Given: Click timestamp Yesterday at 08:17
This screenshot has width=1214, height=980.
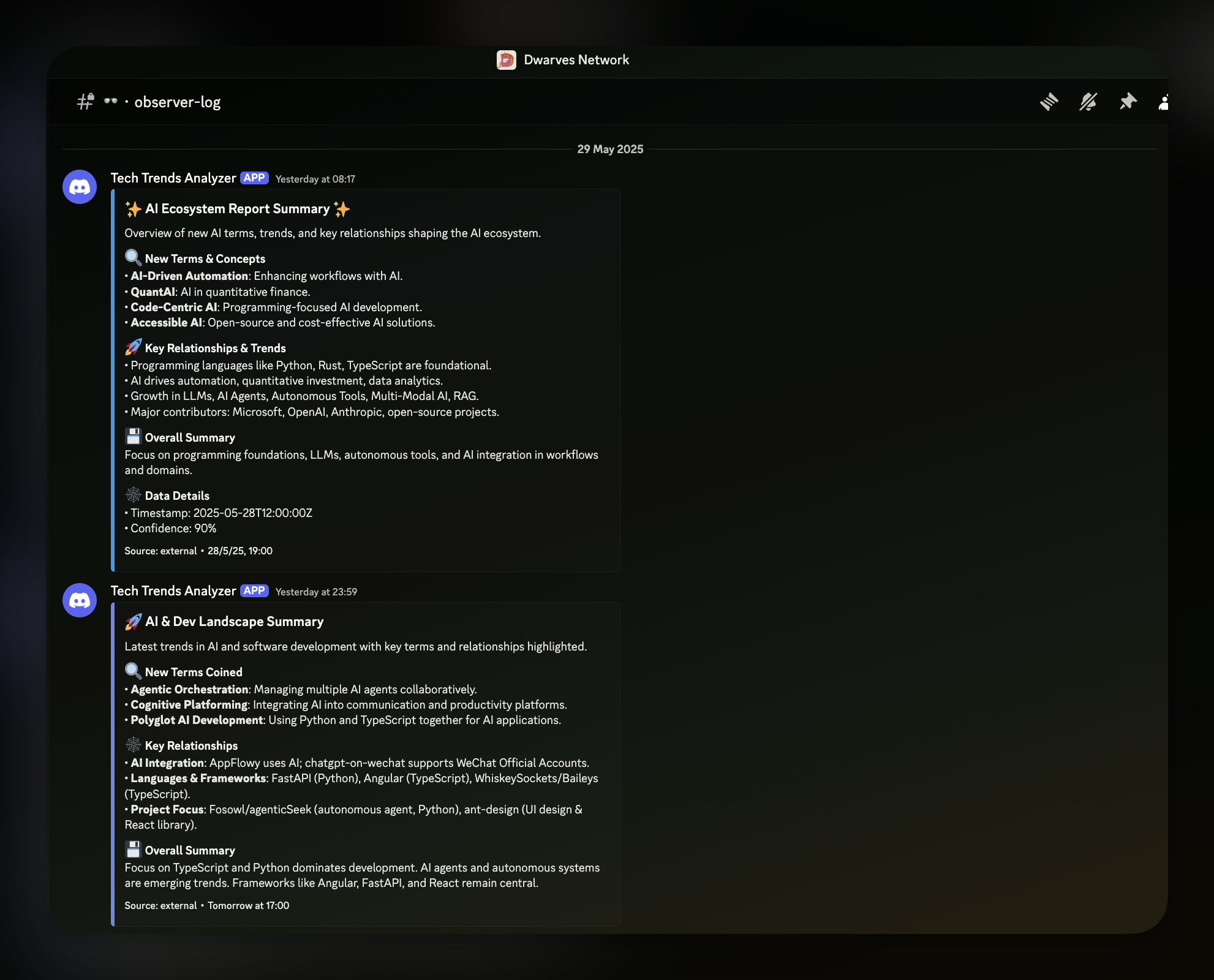Looking at the screenshot, I should coord(315,179).
